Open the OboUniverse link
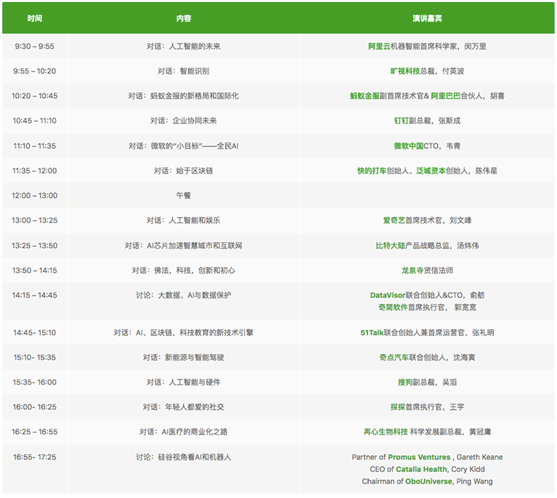The height and width of the screenshot is (498, 557). click(x=429, y=481)
